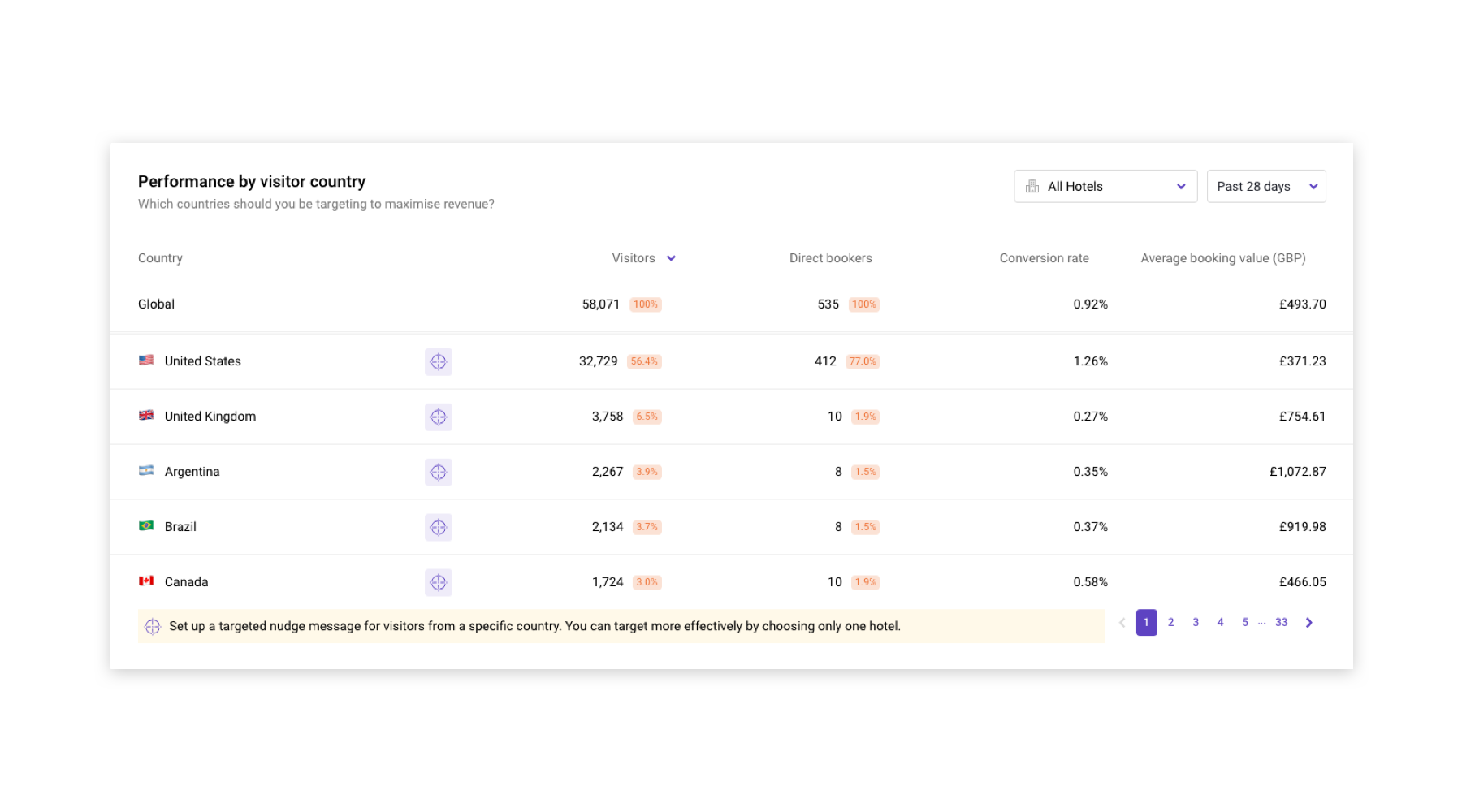The image size is (1462, 812).
Task: Go to the next page using arrow
Action: click(1308, 623)
